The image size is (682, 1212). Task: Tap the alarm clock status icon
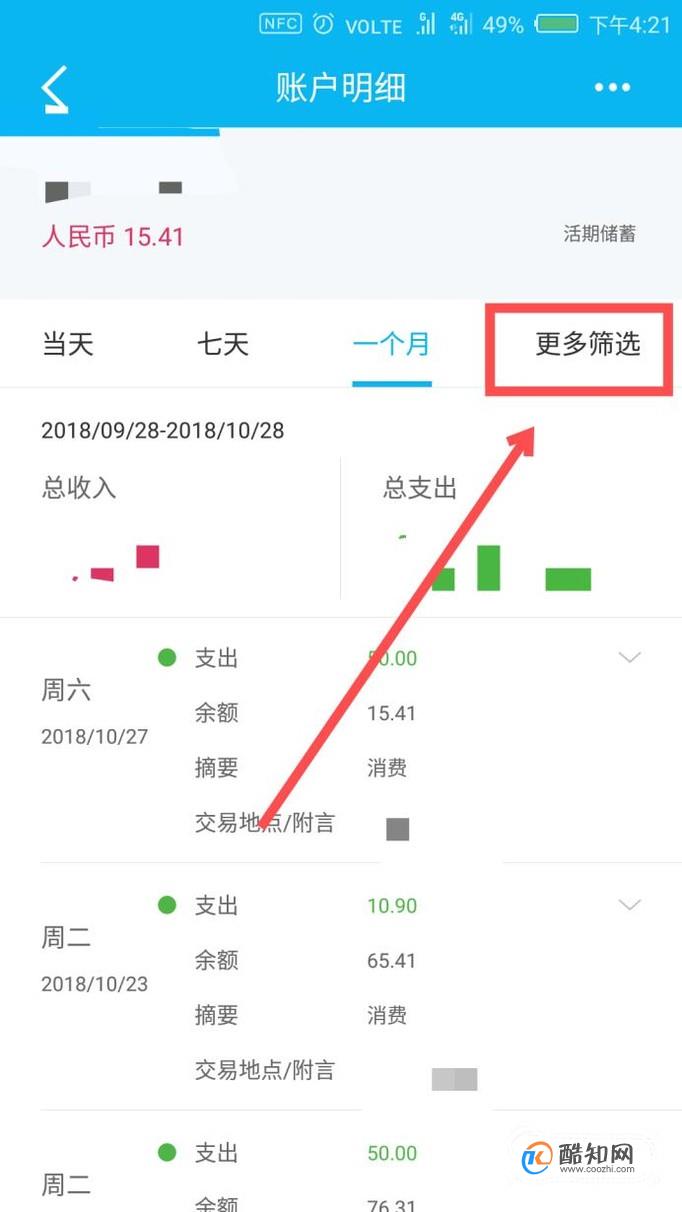[x=323, y=24]
